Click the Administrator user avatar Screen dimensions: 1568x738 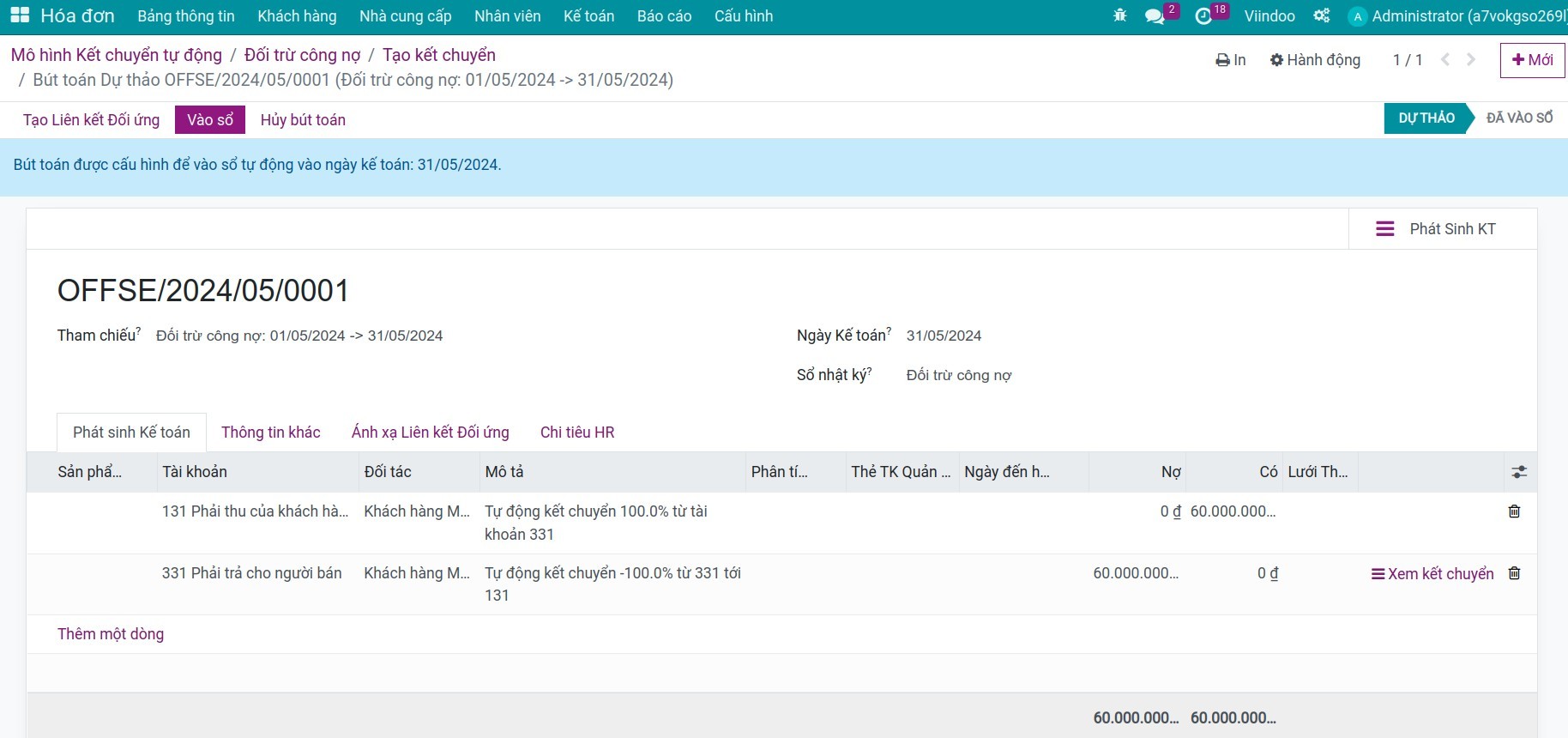[1357, 16]
